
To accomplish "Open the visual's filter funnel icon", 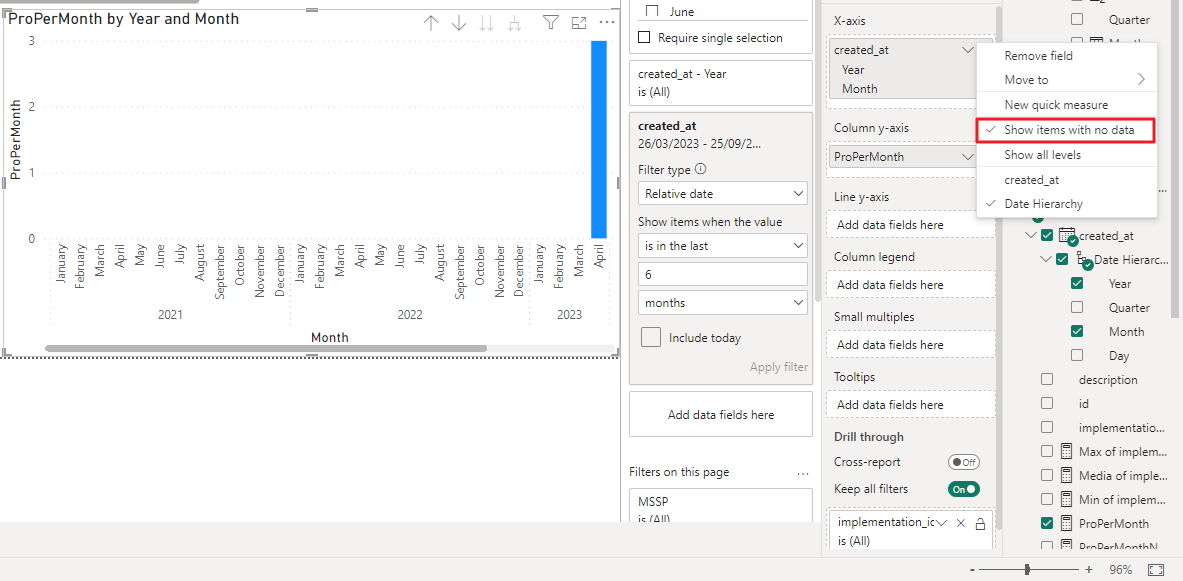I will point(551,23).
